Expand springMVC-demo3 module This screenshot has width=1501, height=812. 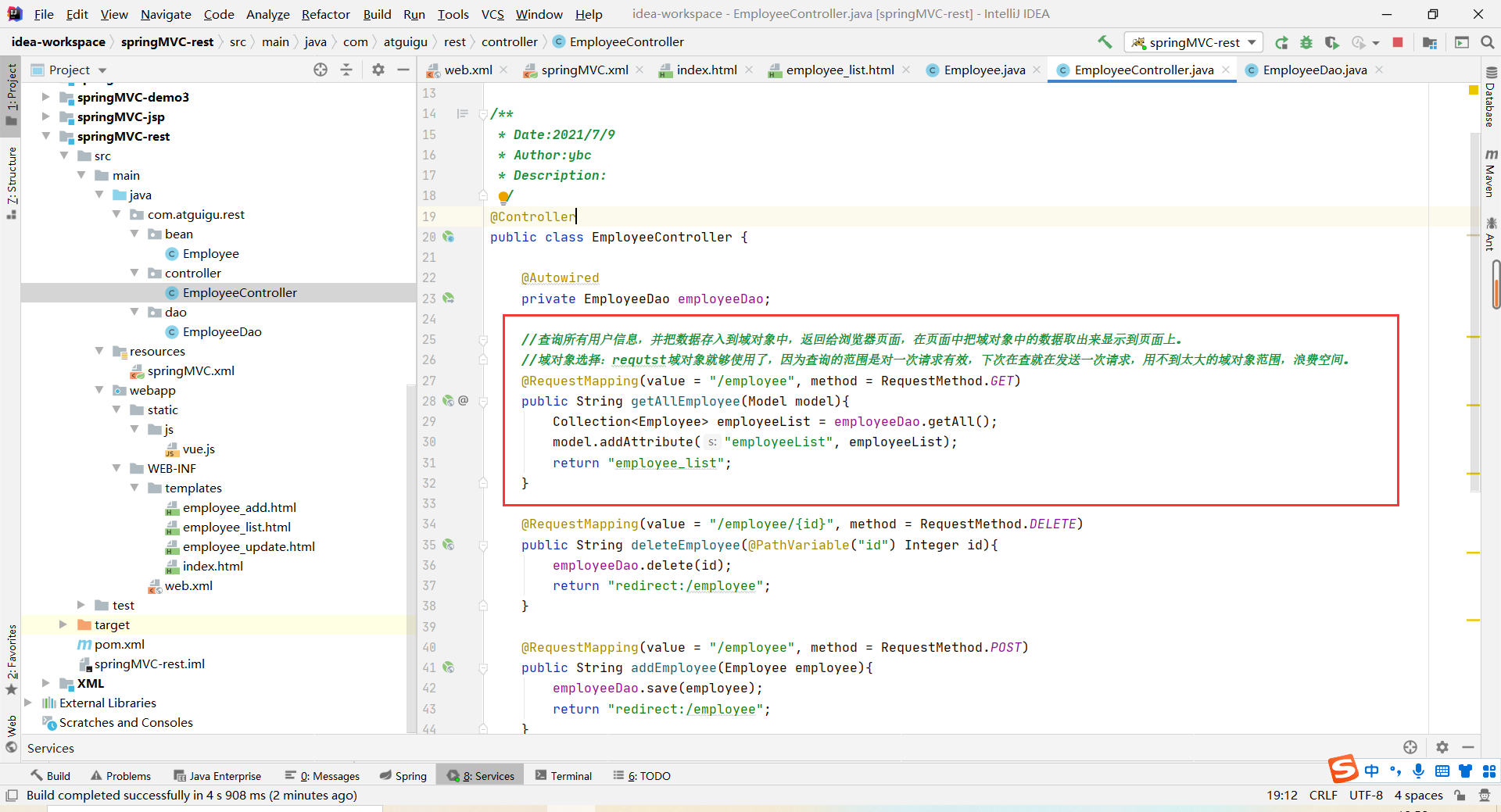[45, 97]
